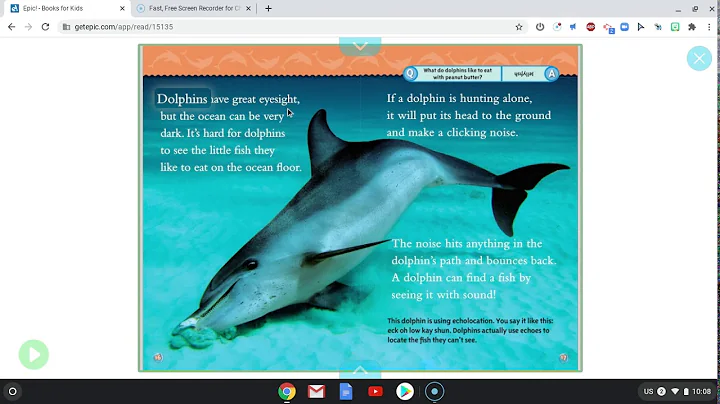Open a new browser tab
The width and height of the screenshot is (720, 404).
[268, 8]
